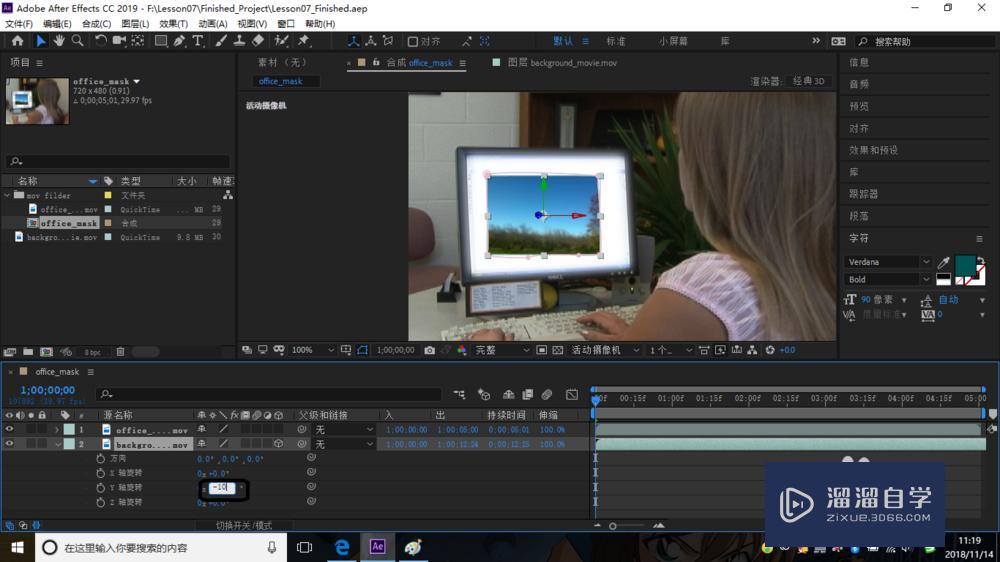Screen dimensions: 1000x562
Task: Select the Rectangle shape tool
Action: point(161,41)
